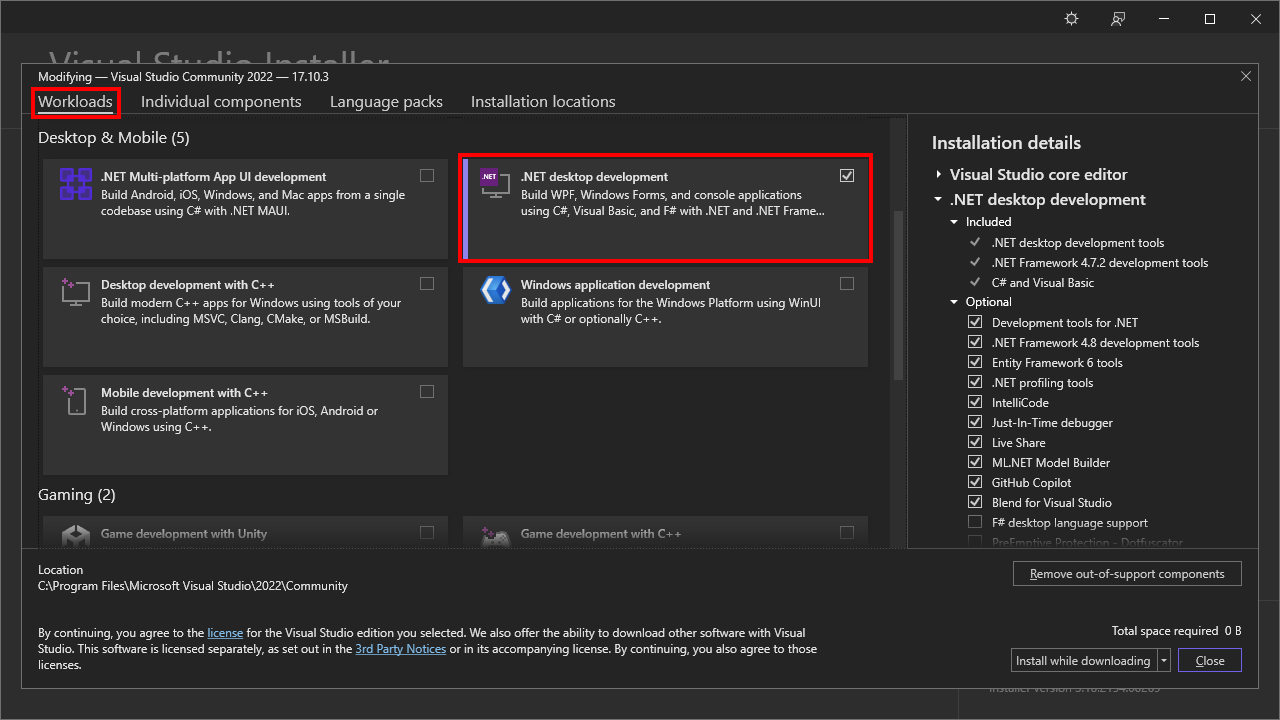Select .NET Framework 4.7.2 development tools item
Image resolution: width=1280 pixels, height=720 pixels.
[x=1100, y=262]
